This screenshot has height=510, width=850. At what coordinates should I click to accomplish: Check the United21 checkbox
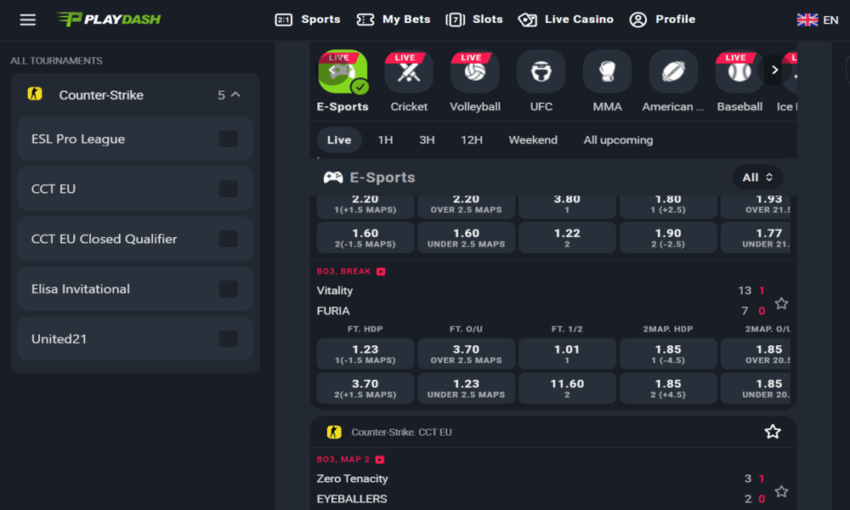[228, 339]
